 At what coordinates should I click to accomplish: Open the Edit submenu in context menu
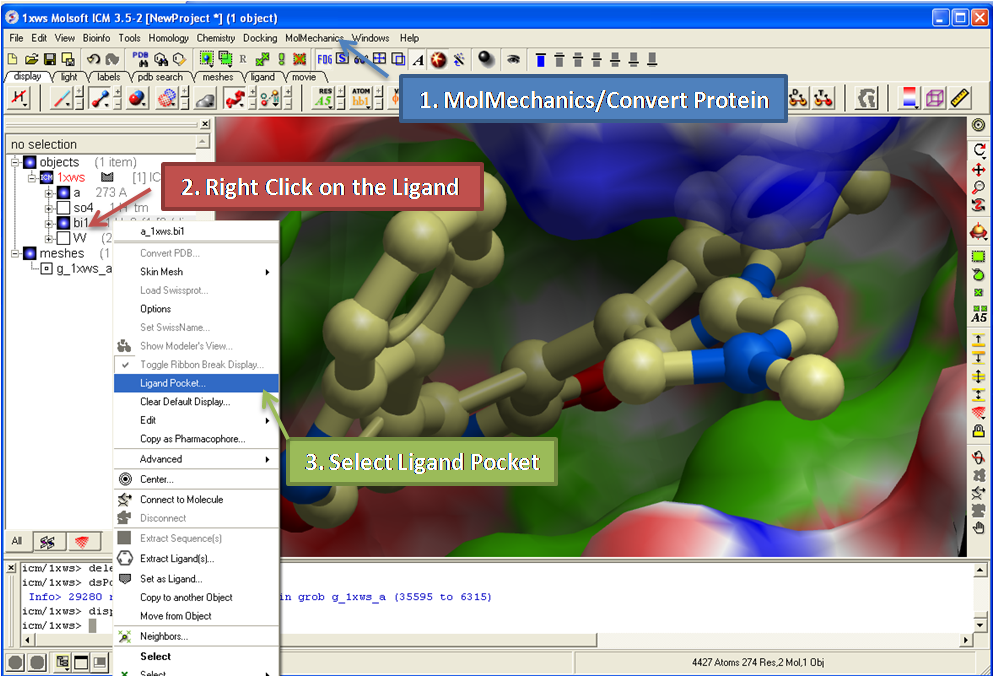click(x=197, y=420)
